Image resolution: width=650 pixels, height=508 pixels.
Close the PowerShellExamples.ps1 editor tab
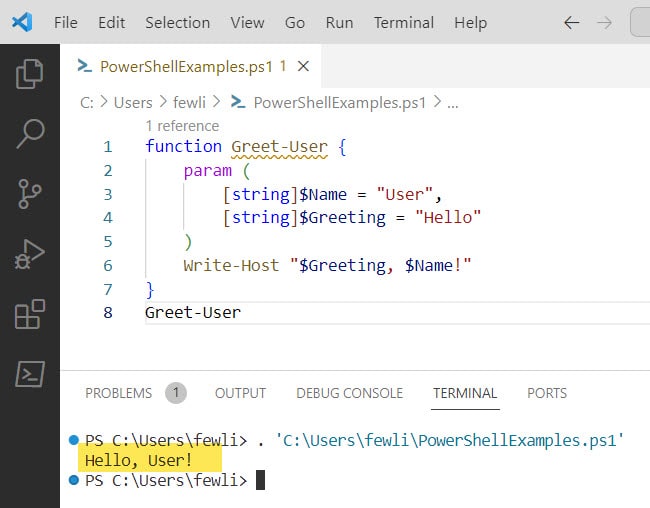(303, 66)
